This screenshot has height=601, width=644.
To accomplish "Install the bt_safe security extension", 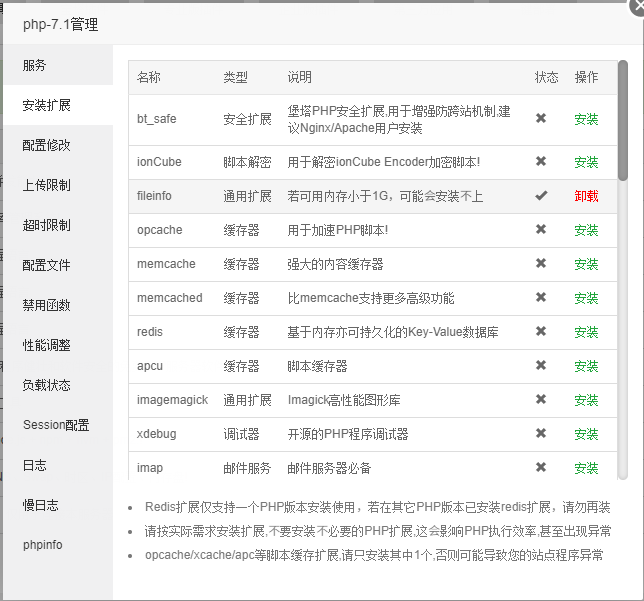I will [x=586, y=119].
